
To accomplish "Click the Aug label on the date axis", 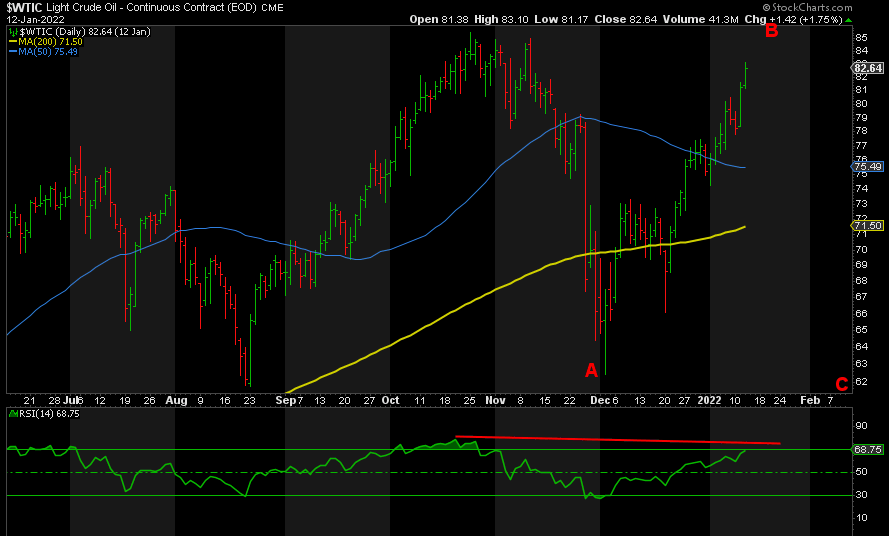I will (x=176, y=400).
